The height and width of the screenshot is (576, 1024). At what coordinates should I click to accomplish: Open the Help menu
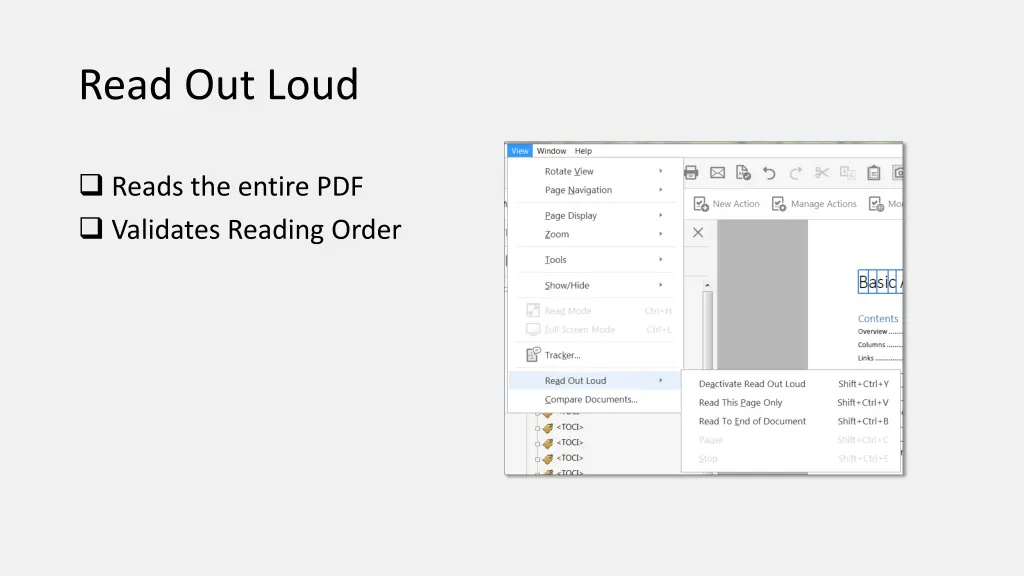tap(583, 151)
